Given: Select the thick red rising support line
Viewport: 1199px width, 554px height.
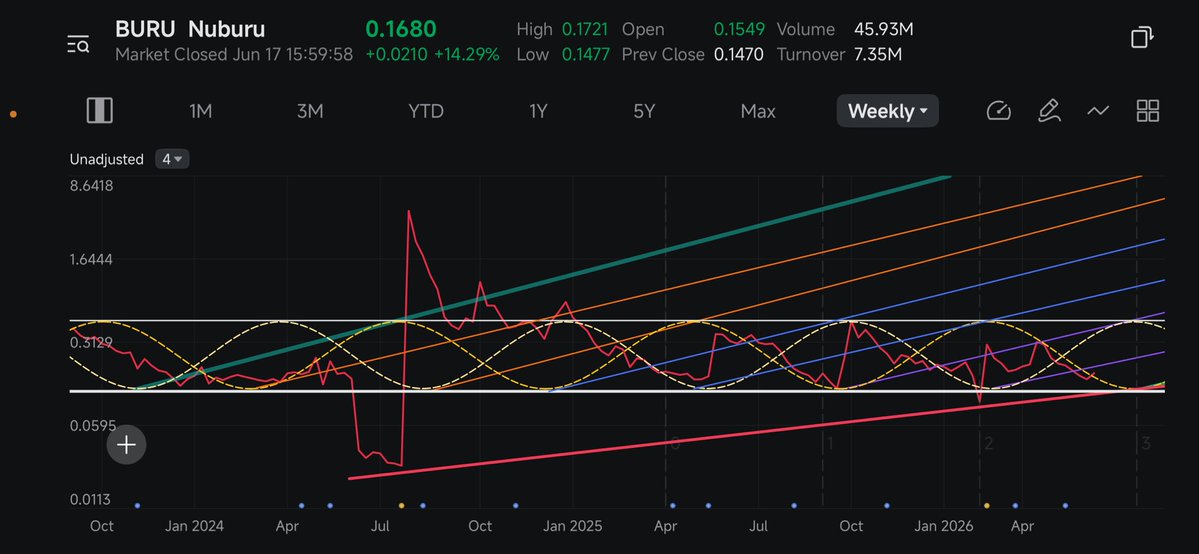Looking at the screenshot, I should pos(755,433).
